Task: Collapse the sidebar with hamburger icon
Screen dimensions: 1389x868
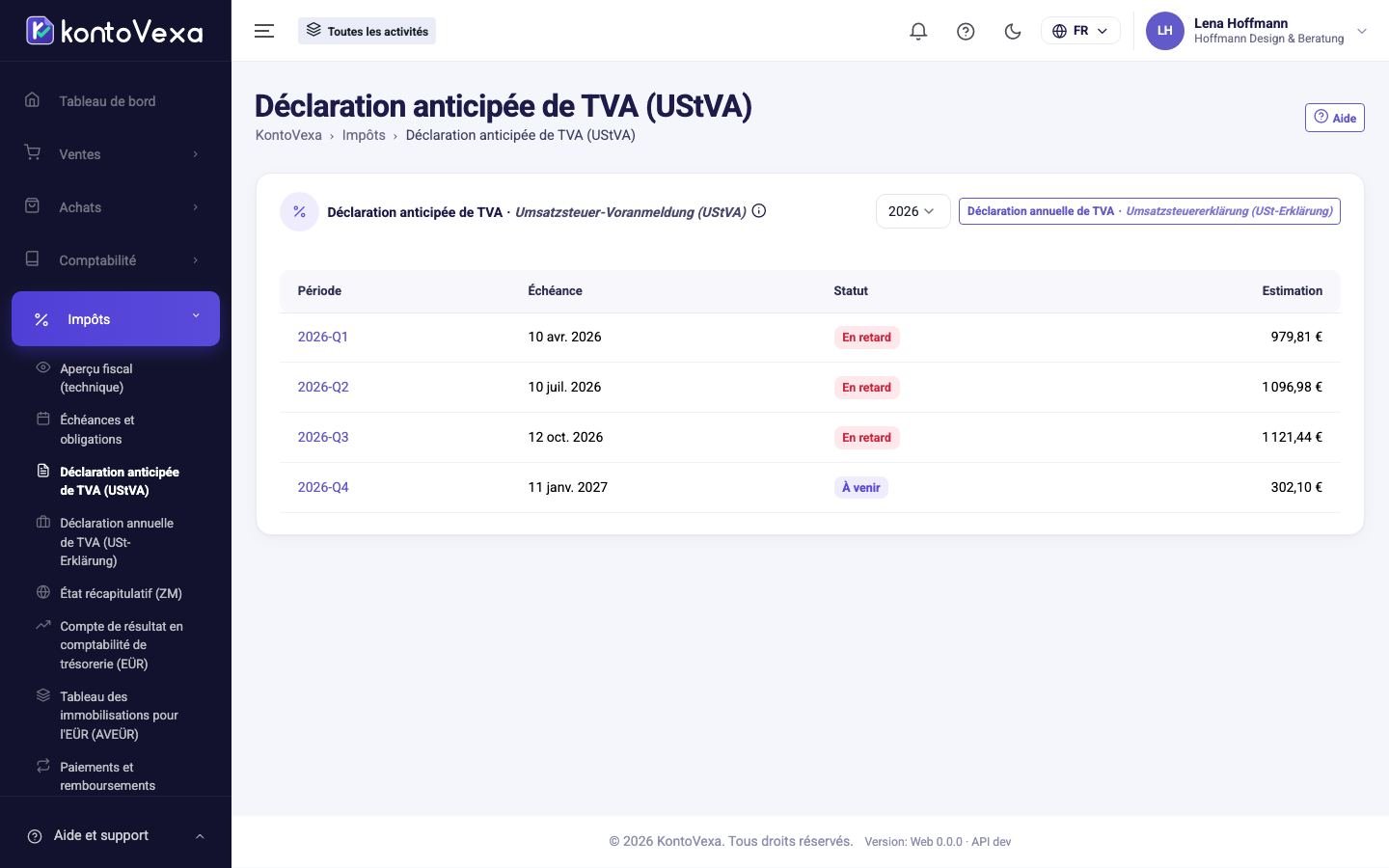Action: point(264,31)
